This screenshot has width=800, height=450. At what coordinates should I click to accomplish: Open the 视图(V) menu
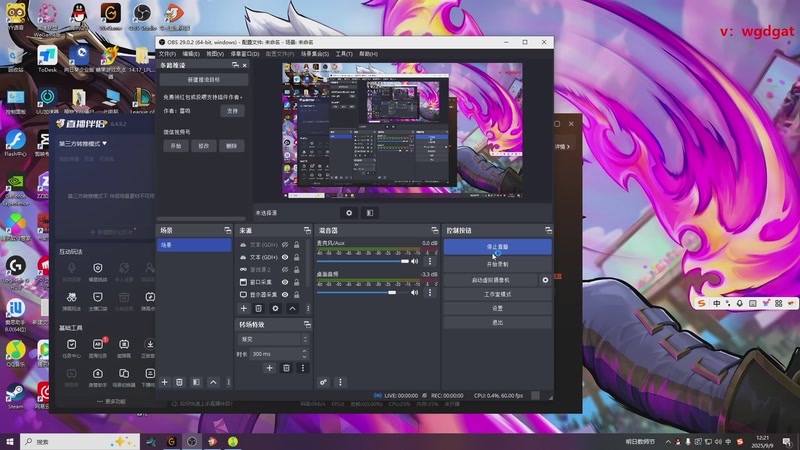pos(215,54)
